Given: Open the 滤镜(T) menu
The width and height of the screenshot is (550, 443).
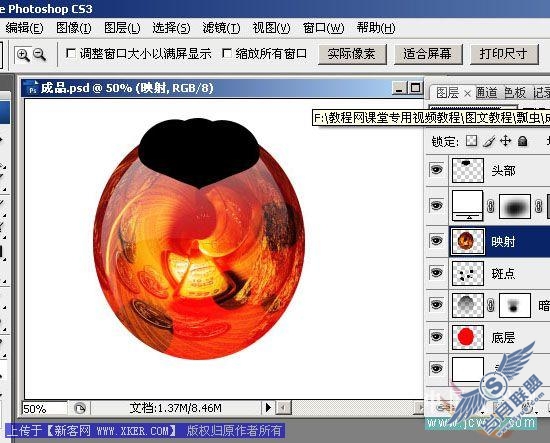Looking at the screenshot, I should click(221, 28).
